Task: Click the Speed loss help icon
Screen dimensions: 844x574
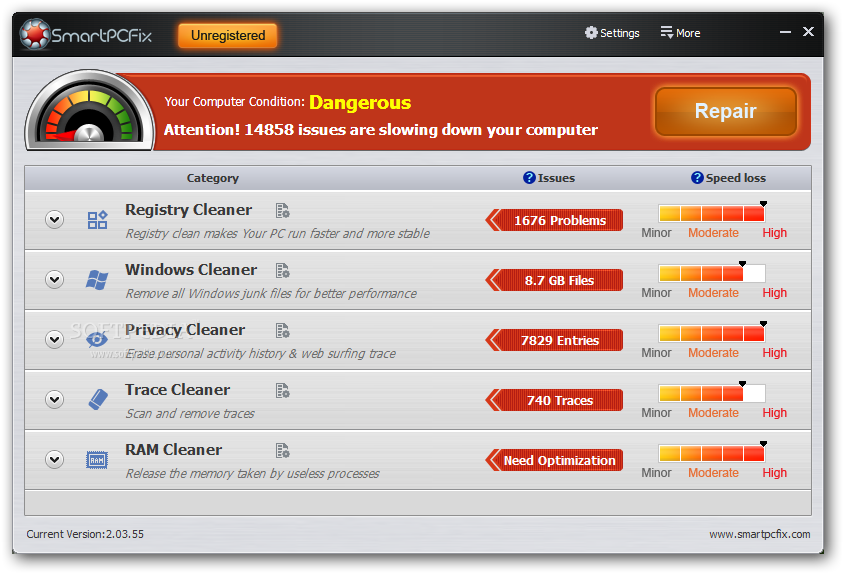Action: coord(697,178)
